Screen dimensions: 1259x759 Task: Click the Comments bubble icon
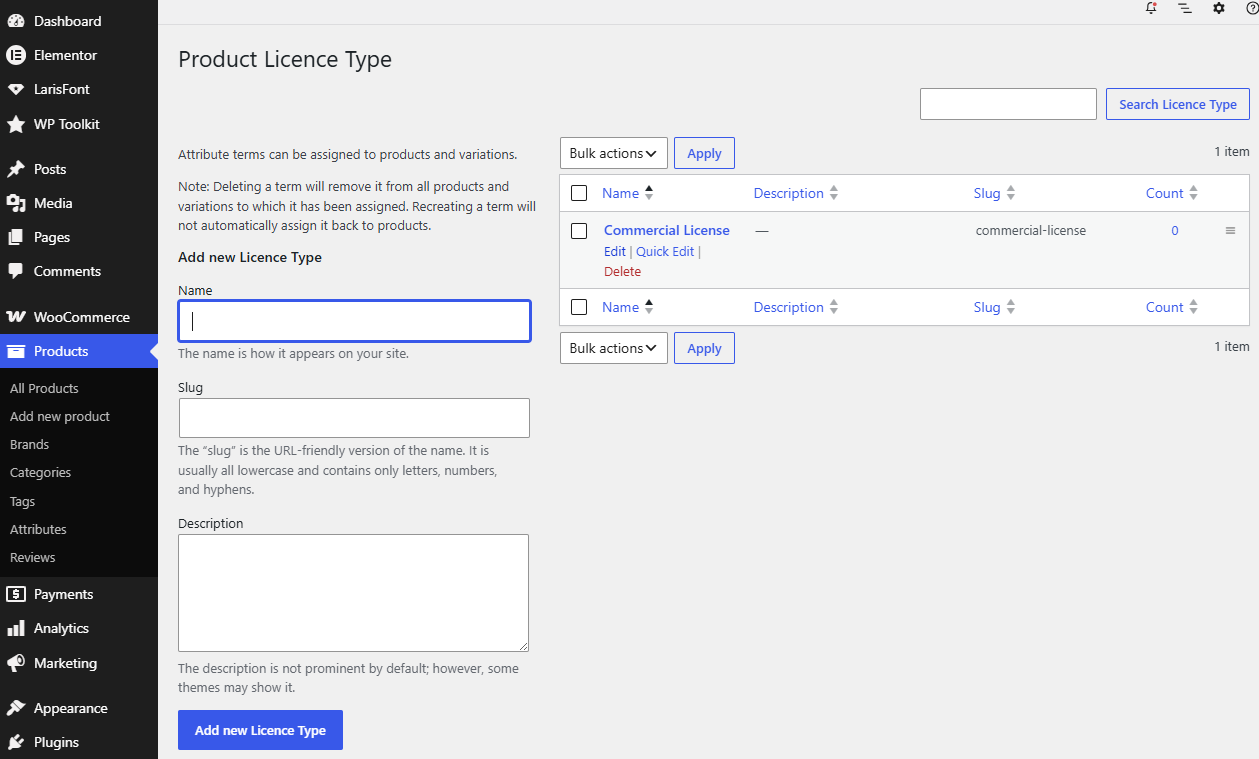pyautogui.click(x=16, y=271)
